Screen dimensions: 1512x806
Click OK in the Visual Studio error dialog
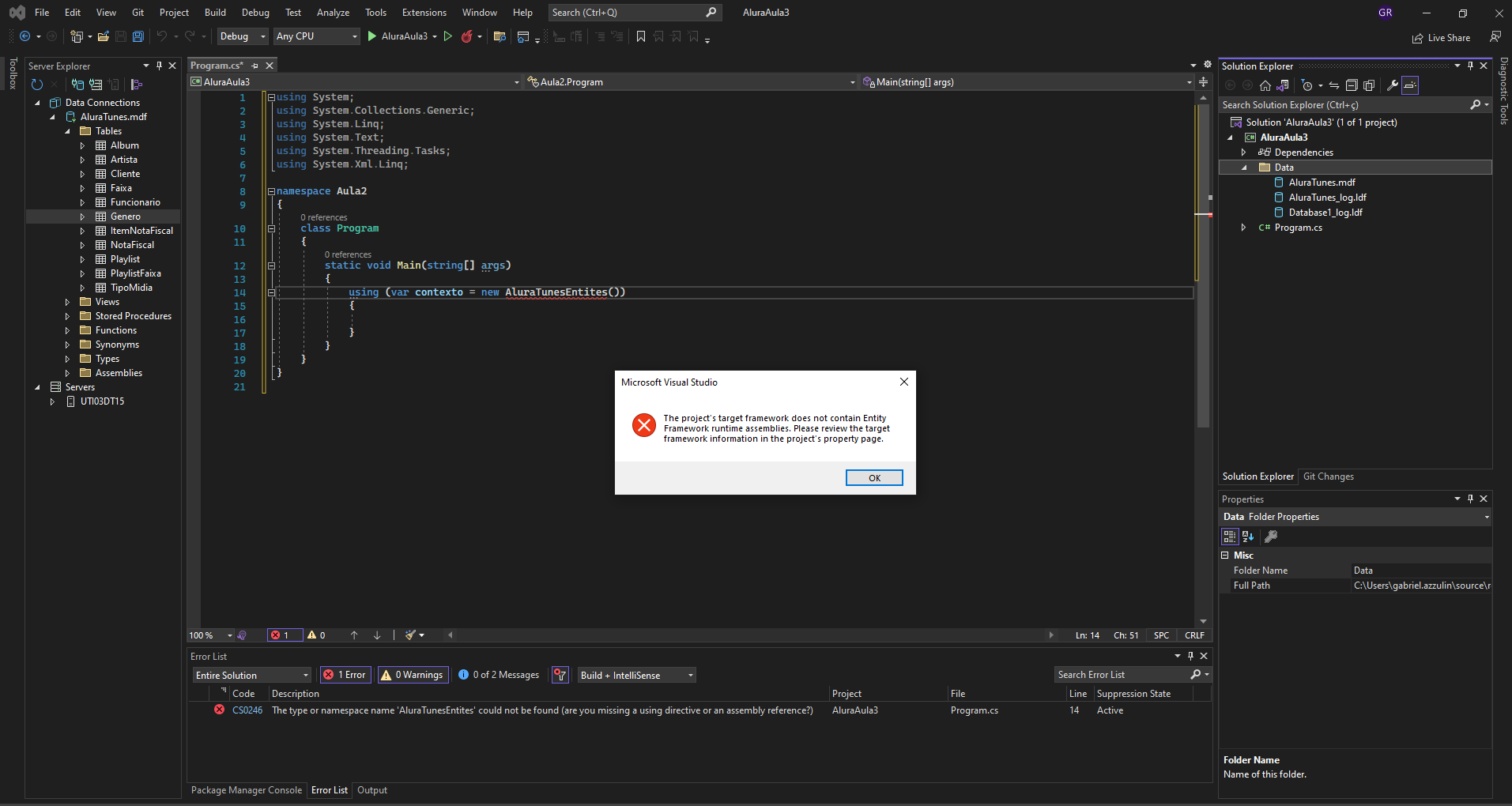(874, 477)
